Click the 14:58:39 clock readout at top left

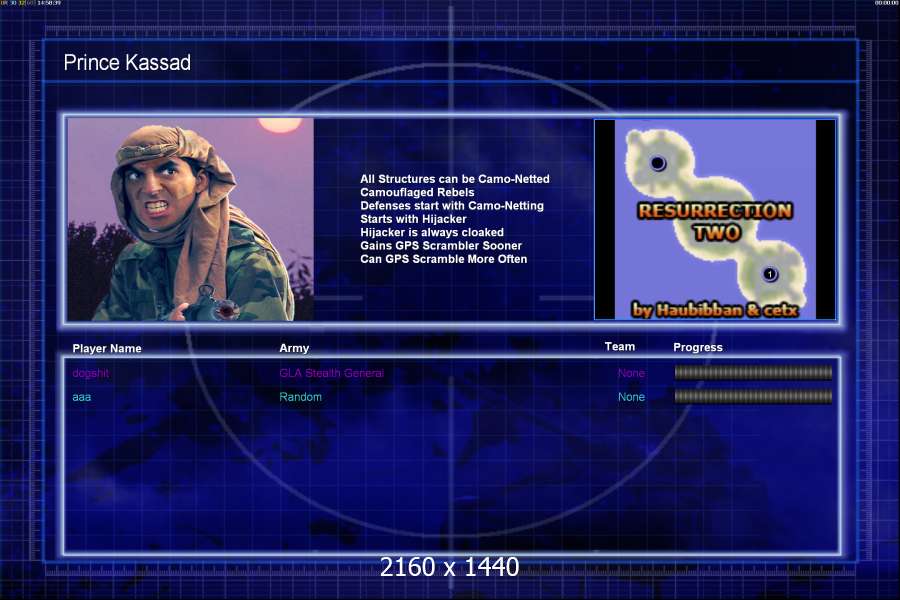(x=49, y=3)
